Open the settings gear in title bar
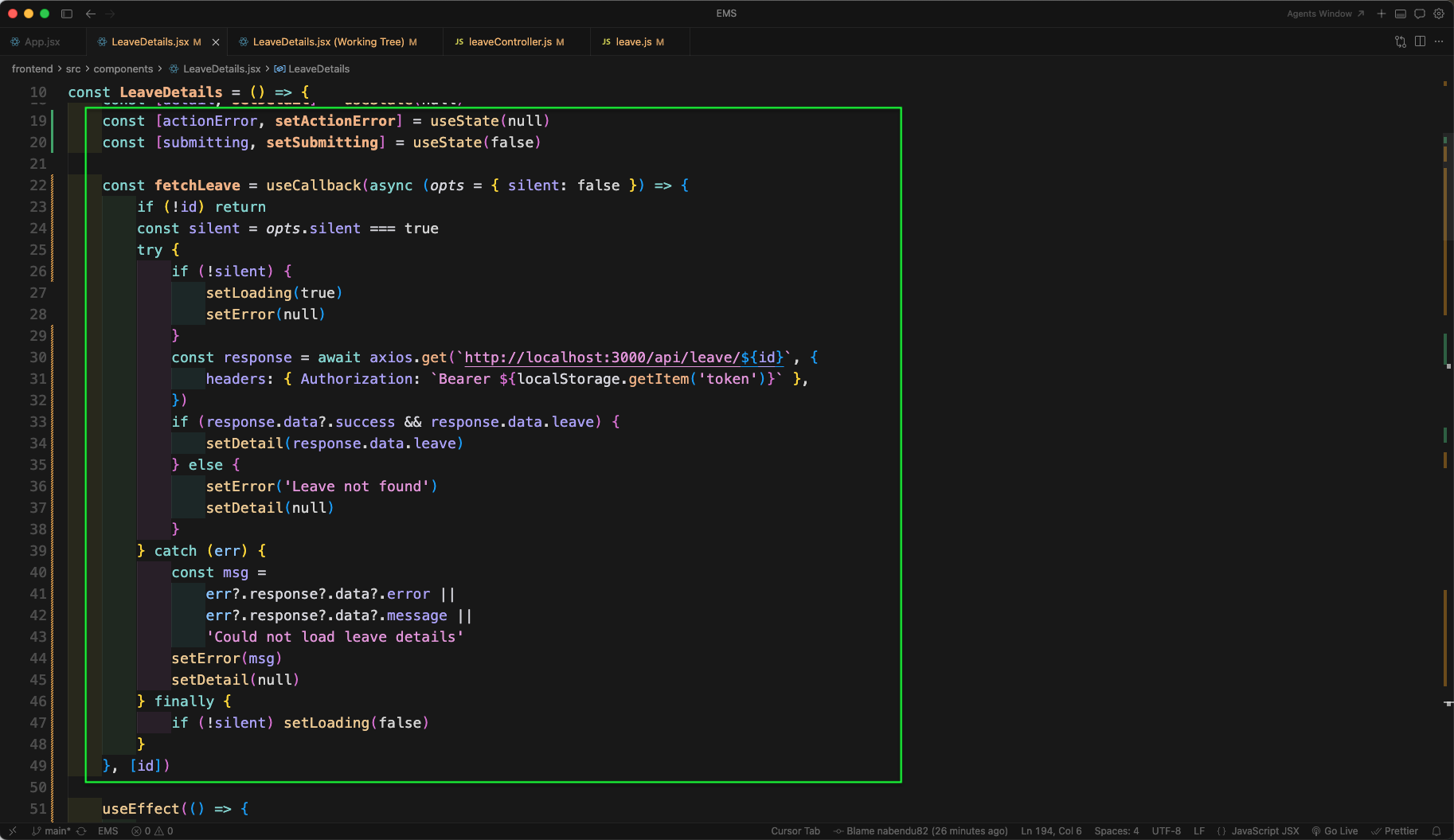The height and width of the screenshot is (840, 1454). point(1439,14)
